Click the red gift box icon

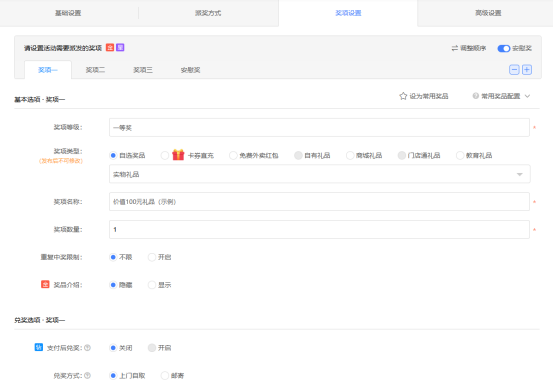pos(178,154)
